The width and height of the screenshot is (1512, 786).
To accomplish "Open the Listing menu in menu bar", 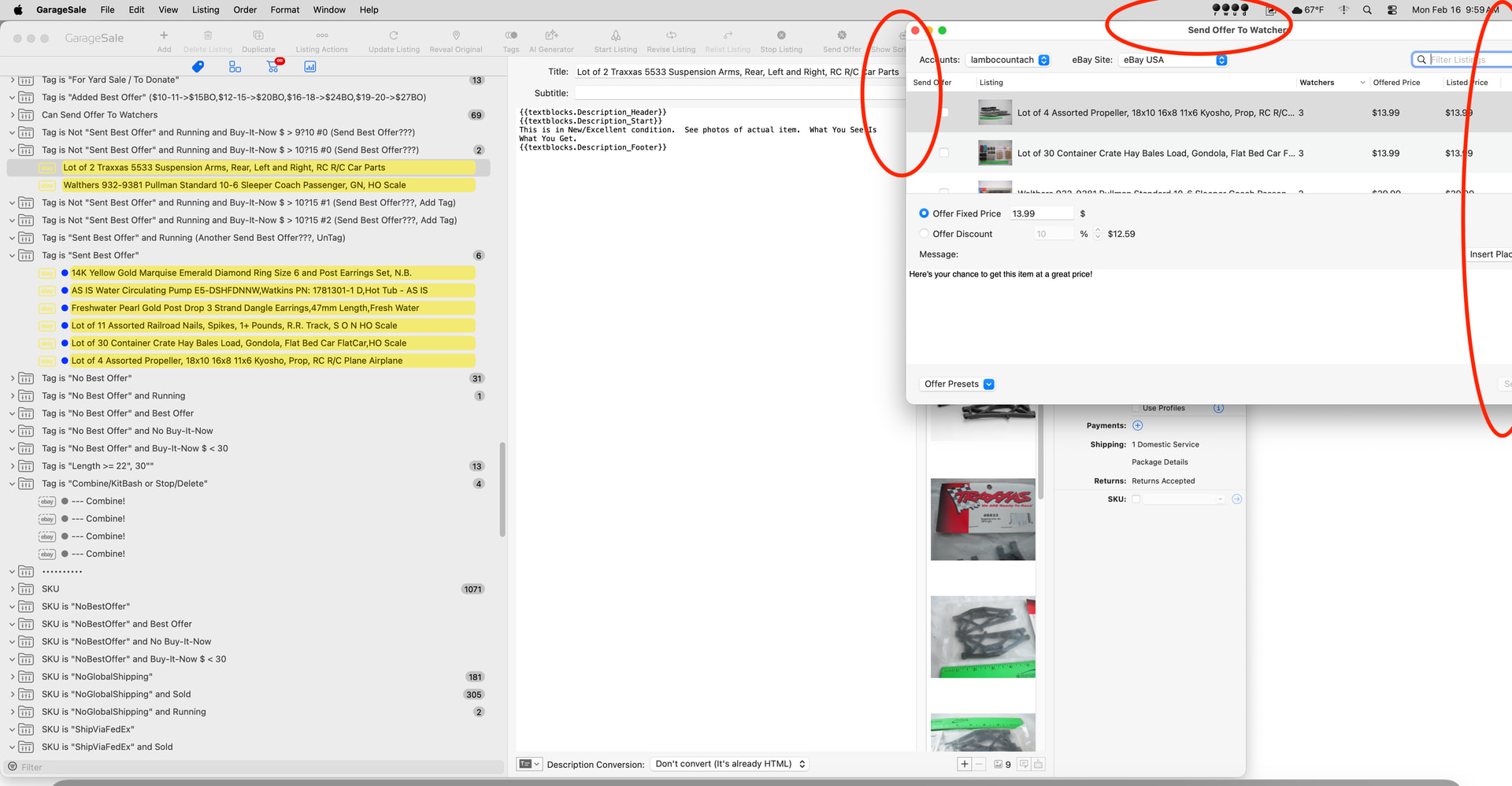I will pos(206,10).
